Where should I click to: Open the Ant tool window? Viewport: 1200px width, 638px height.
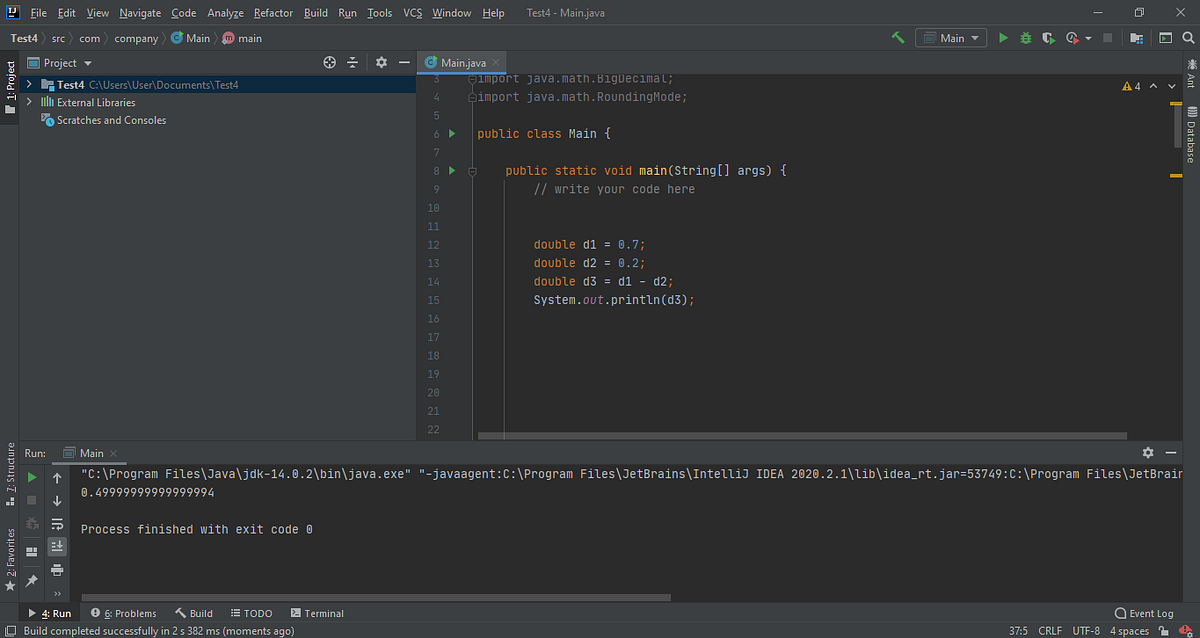pyautogui.click(x=1190, y=73)
